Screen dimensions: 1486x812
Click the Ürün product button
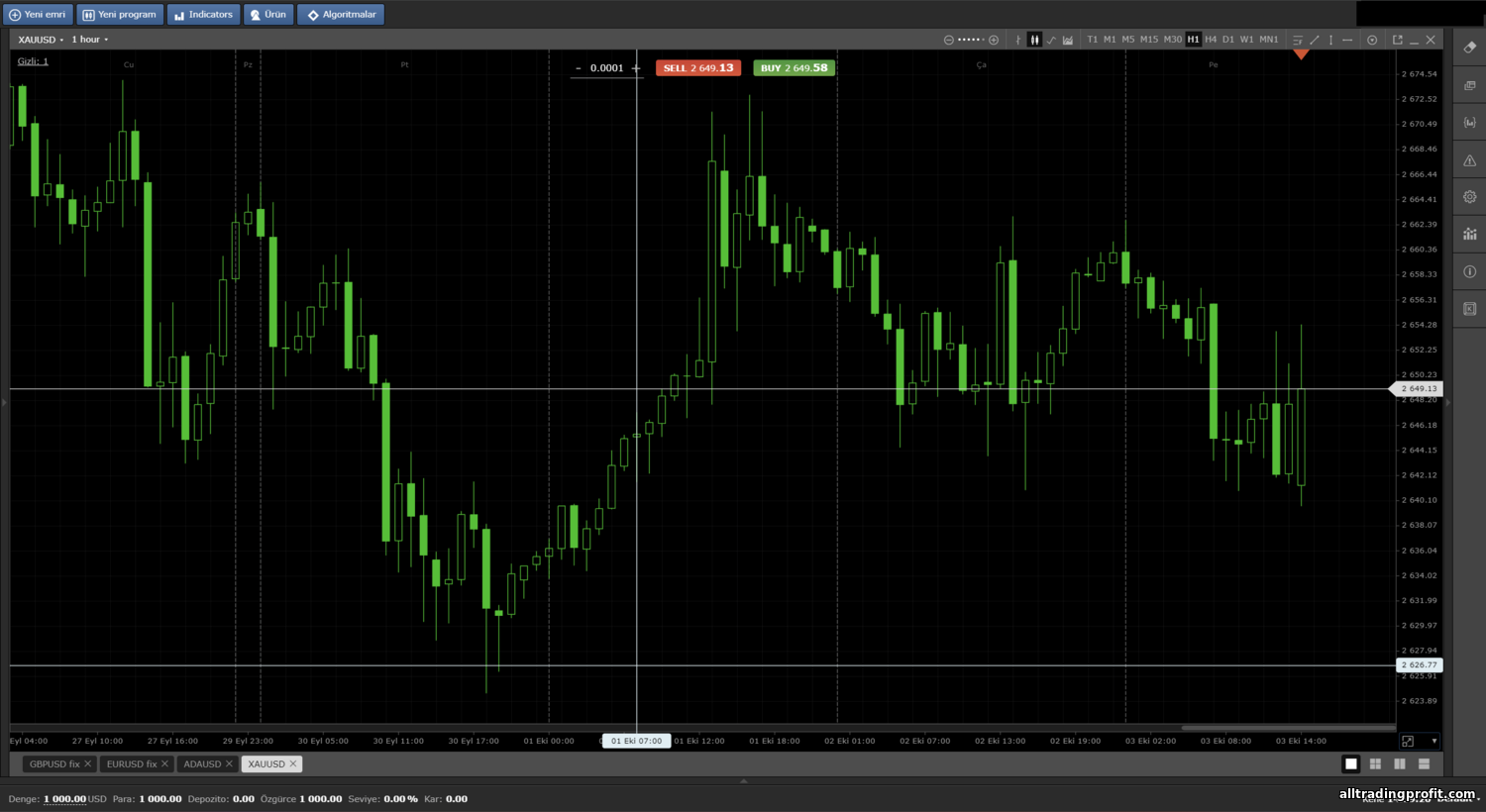point(268,15)
